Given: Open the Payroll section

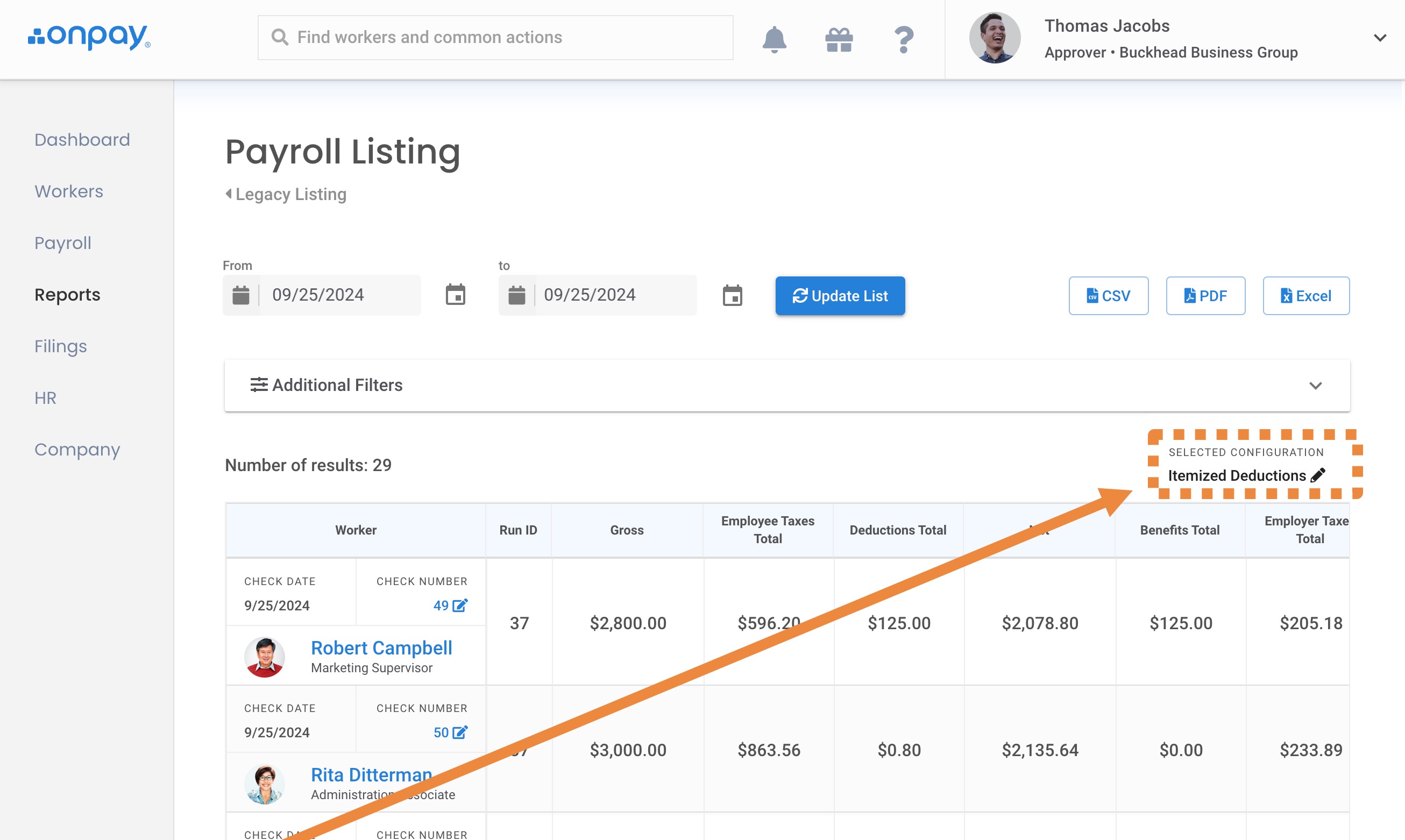Looking at the screenshot, I should click(63, 243).
